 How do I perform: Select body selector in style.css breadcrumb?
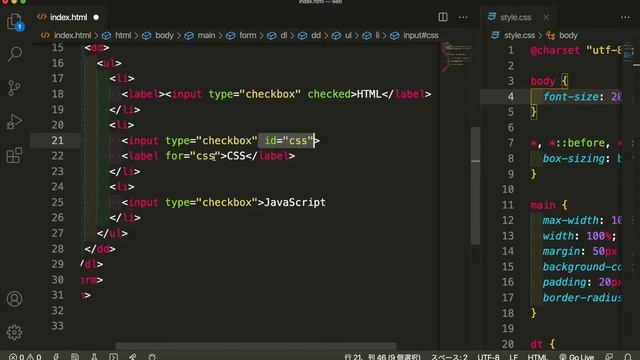568,36
